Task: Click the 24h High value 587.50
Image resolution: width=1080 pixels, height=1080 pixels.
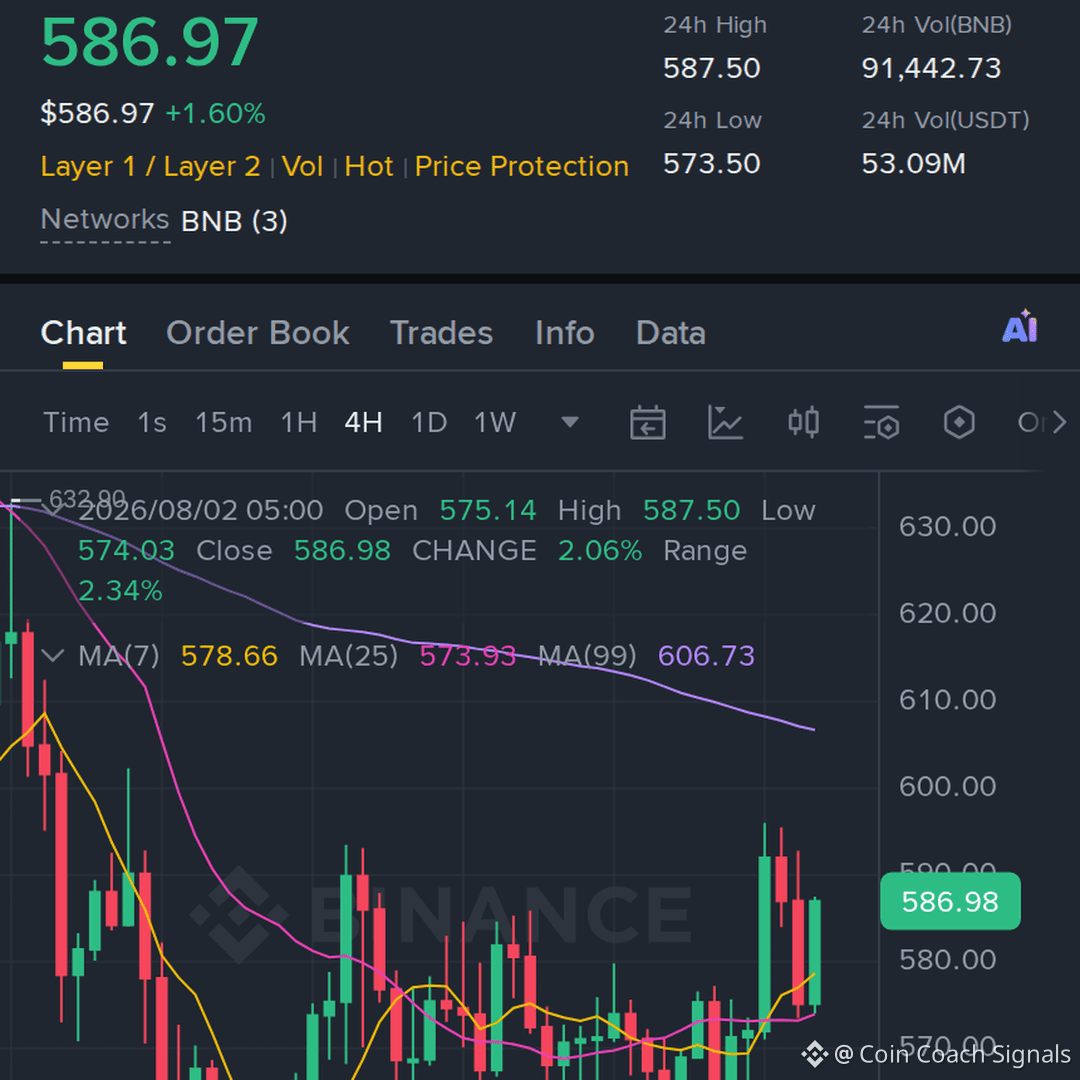Action: point(712,68)
